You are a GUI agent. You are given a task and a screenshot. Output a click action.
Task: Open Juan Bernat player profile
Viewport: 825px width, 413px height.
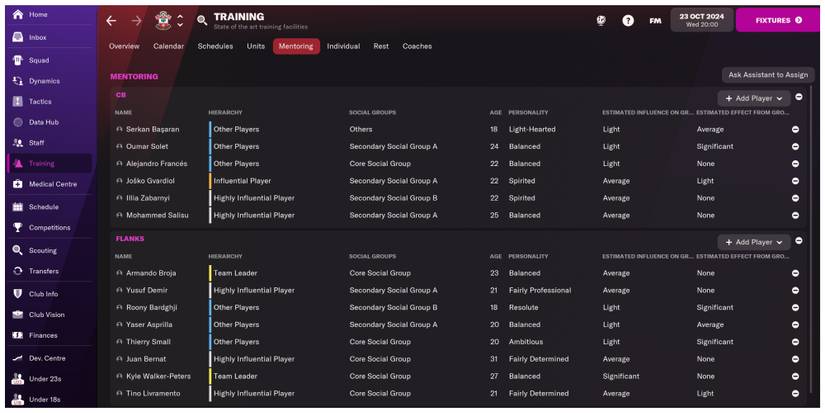(x=146, y=359)
